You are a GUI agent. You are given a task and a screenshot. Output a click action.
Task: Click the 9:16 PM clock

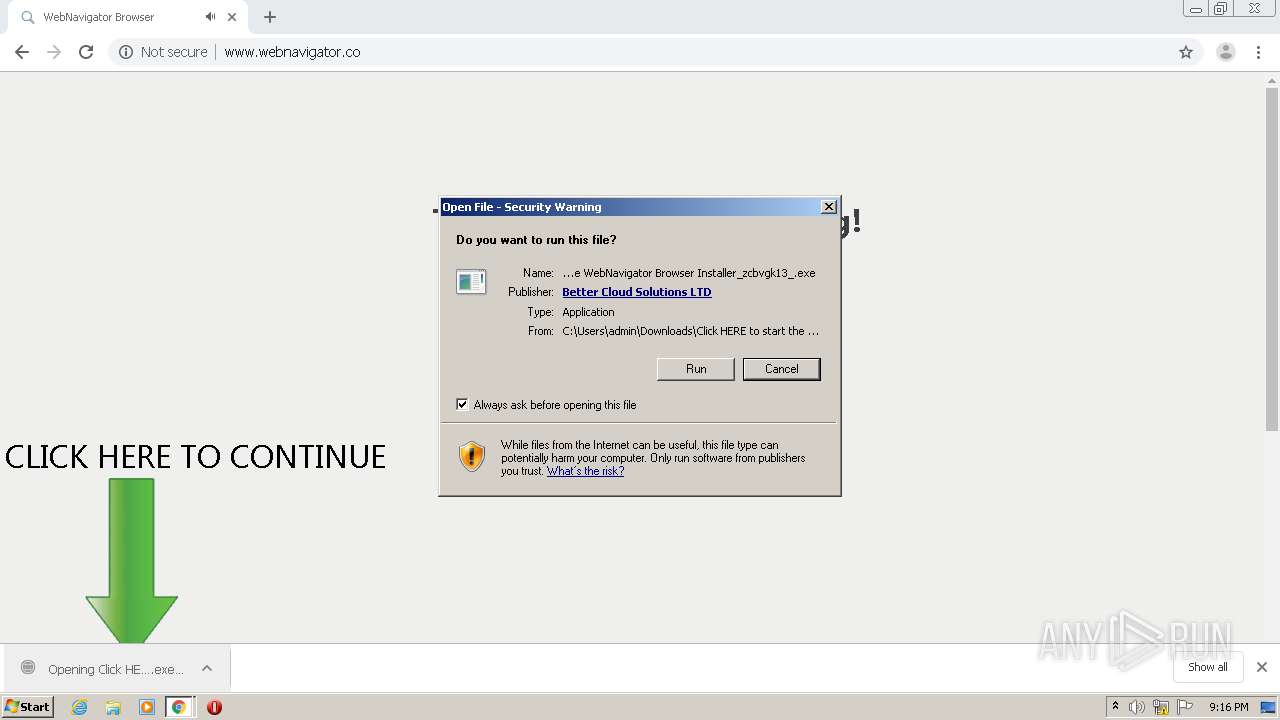pos(1229,707)
